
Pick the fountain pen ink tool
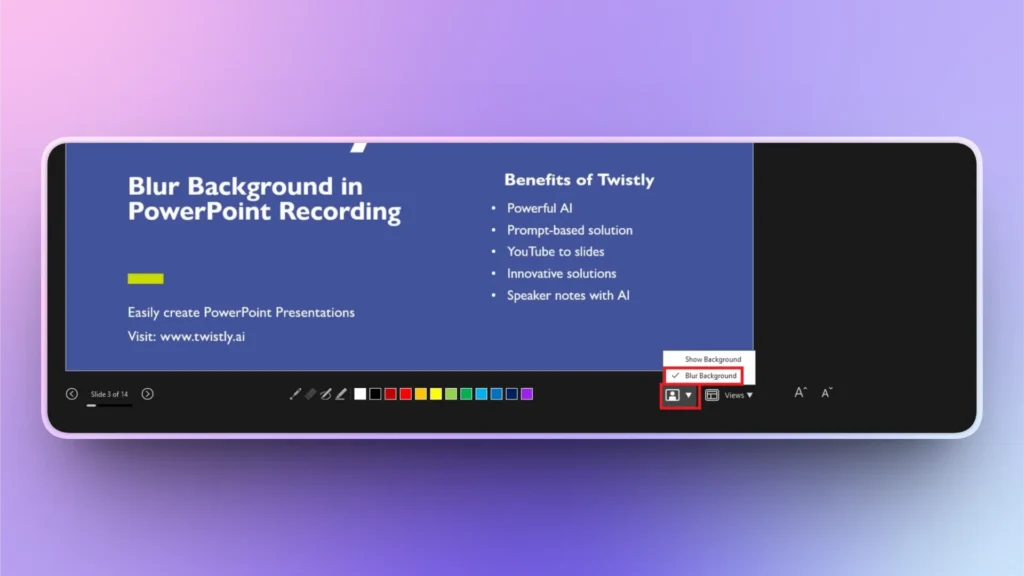[326, 393]
